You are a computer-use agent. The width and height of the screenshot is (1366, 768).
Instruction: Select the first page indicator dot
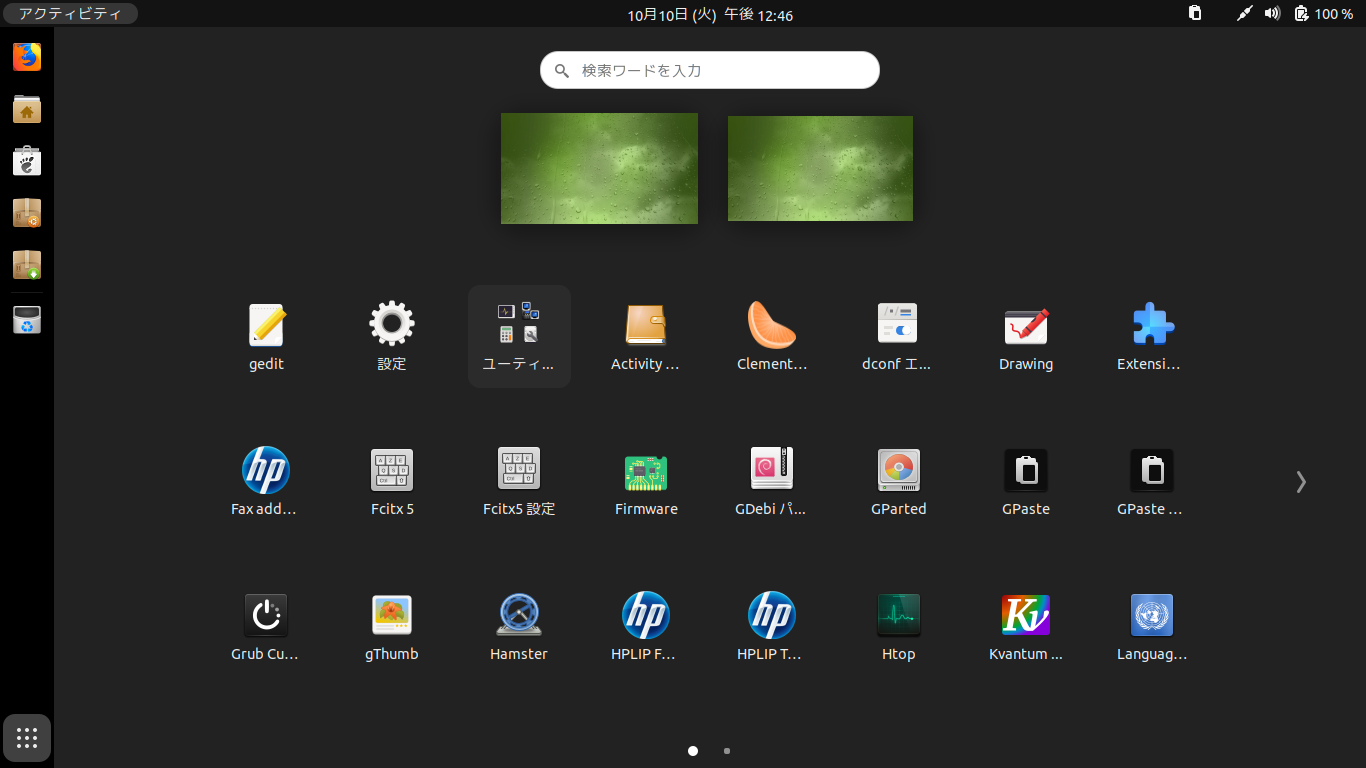pyautogui.click(x=693, y=751)
